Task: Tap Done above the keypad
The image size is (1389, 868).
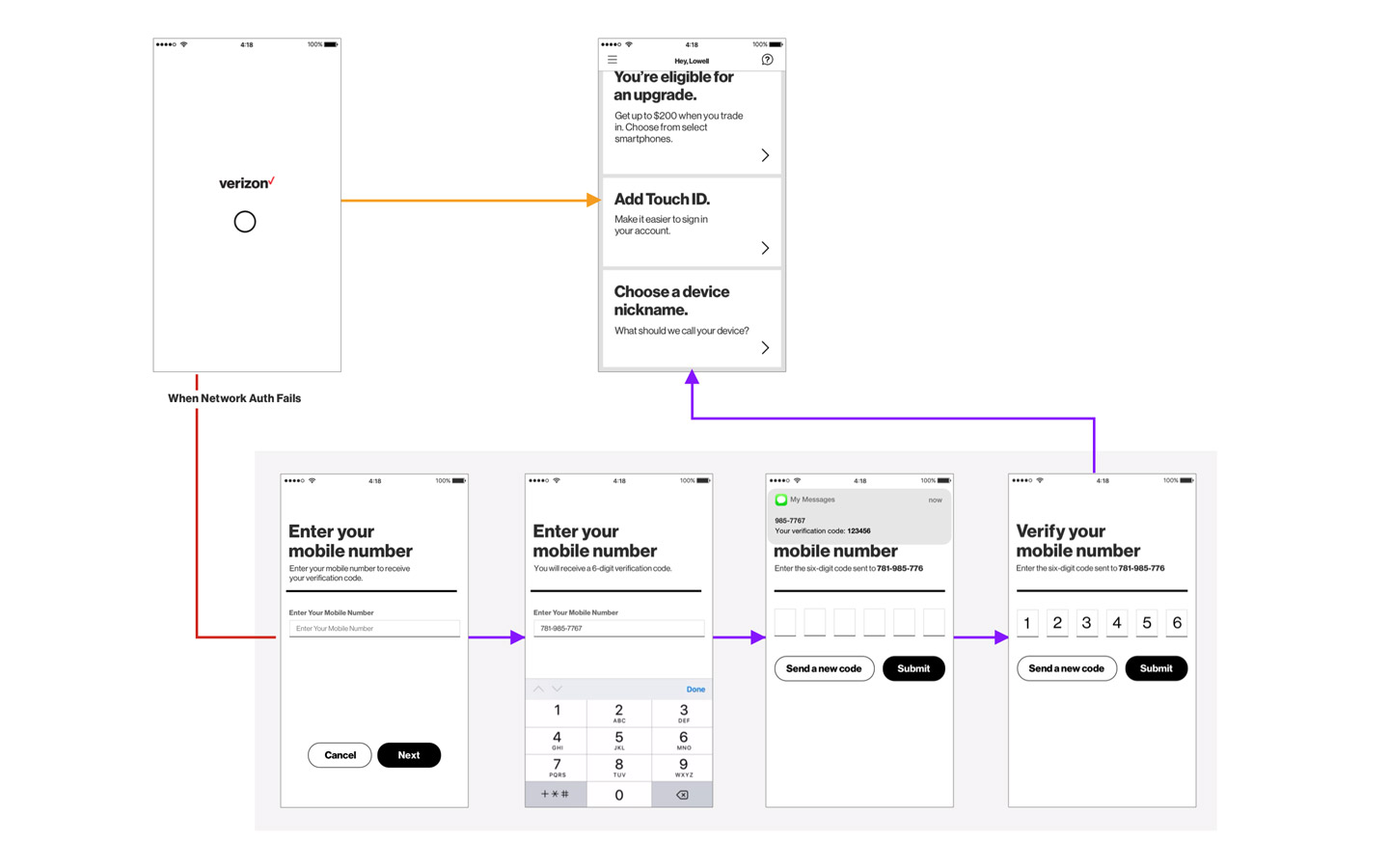Action: tap(695, 690)
